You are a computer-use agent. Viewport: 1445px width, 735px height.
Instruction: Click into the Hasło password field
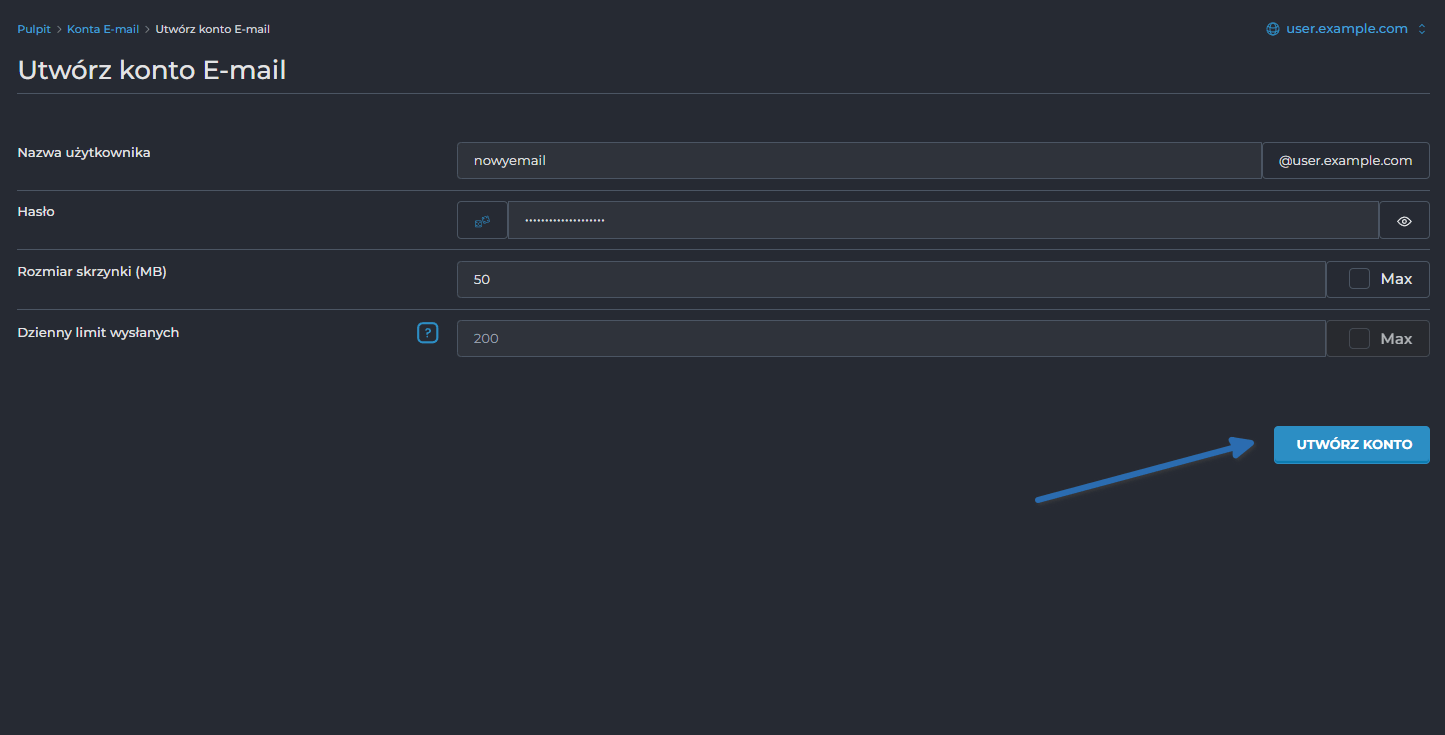tap(942, 221)
